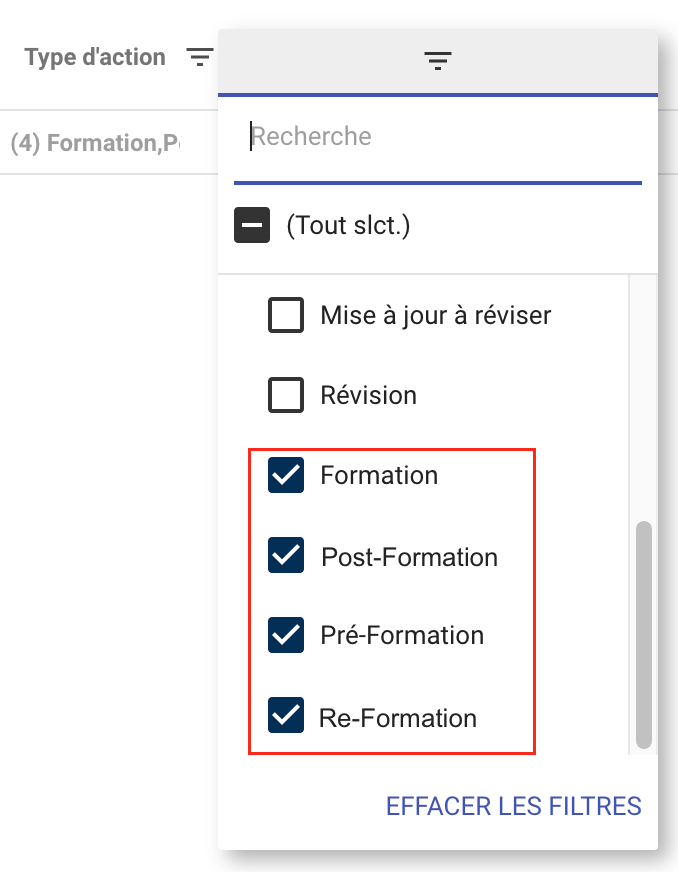Uncheck the Formation checkbox

pos(286,476)
